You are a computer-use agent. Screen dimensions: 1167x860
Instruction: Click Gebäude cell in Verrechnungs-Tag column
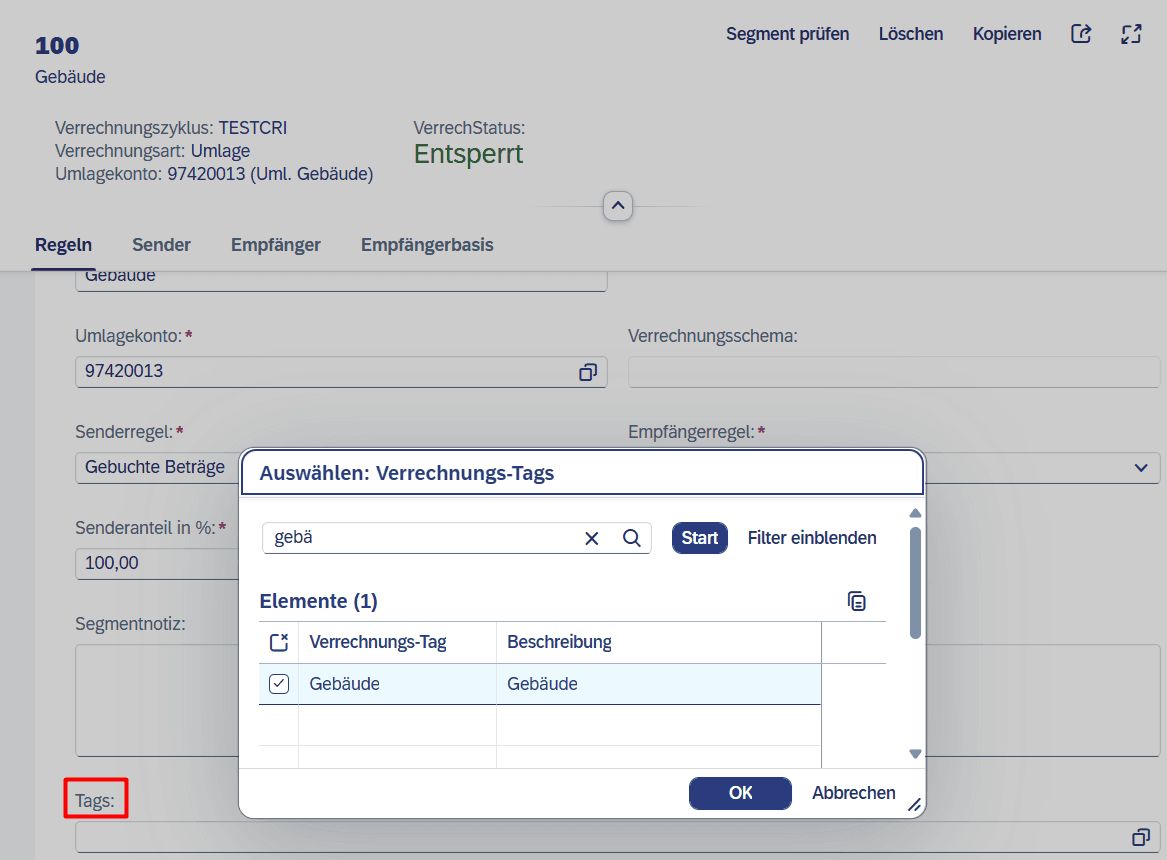pyautogui.click(x=397, y=684)
